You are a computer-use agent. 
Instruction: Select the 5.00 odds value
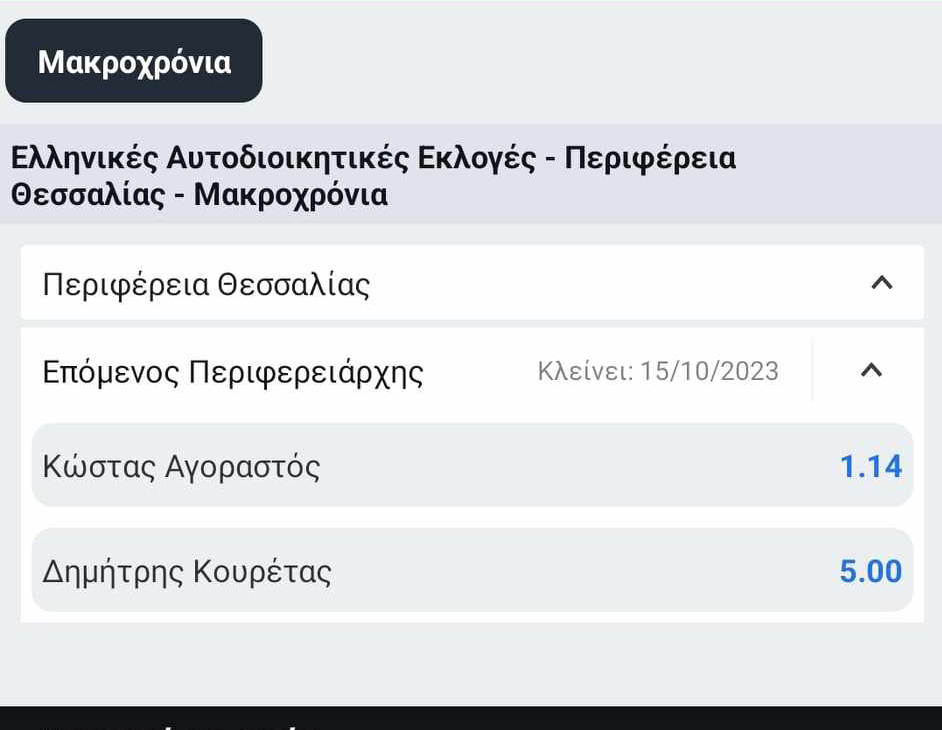tap(870, 571)
